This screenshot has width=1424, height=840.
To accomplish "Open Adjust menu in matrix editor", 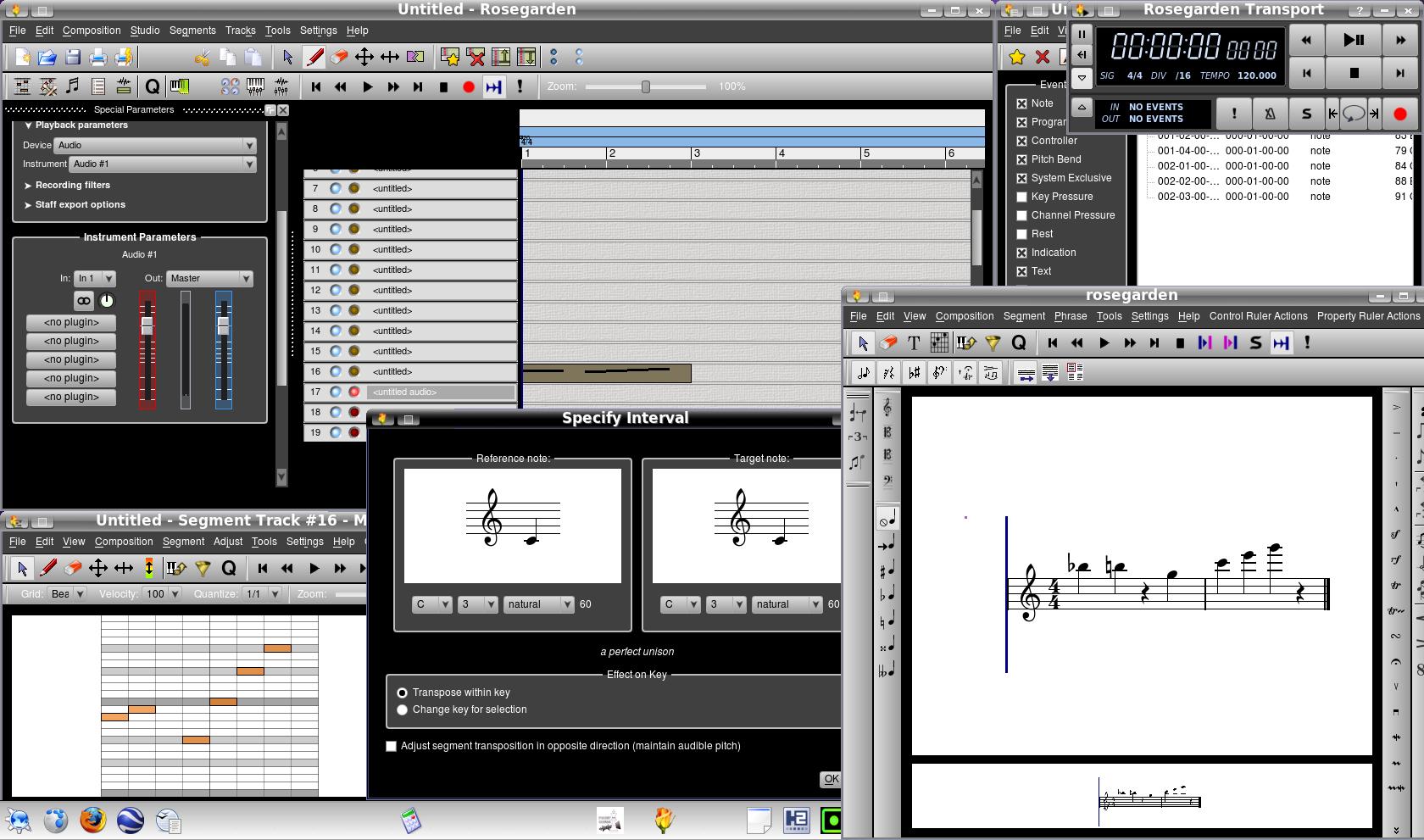I will pyautogui.click(x=228, y=542).
